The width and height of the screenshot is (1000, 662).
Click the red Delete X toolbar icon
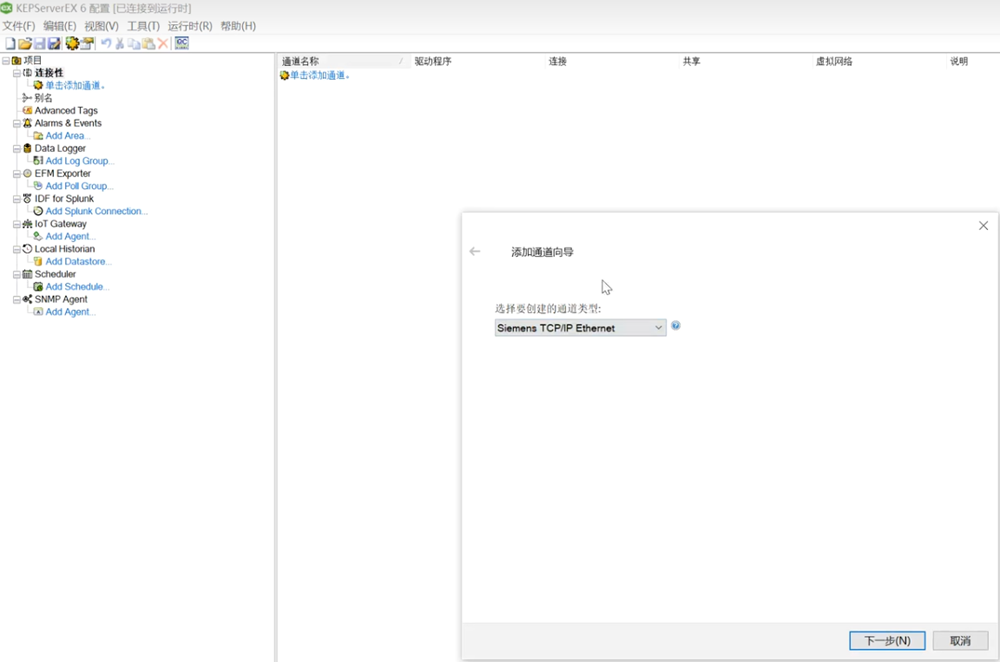tap(163, 43)
